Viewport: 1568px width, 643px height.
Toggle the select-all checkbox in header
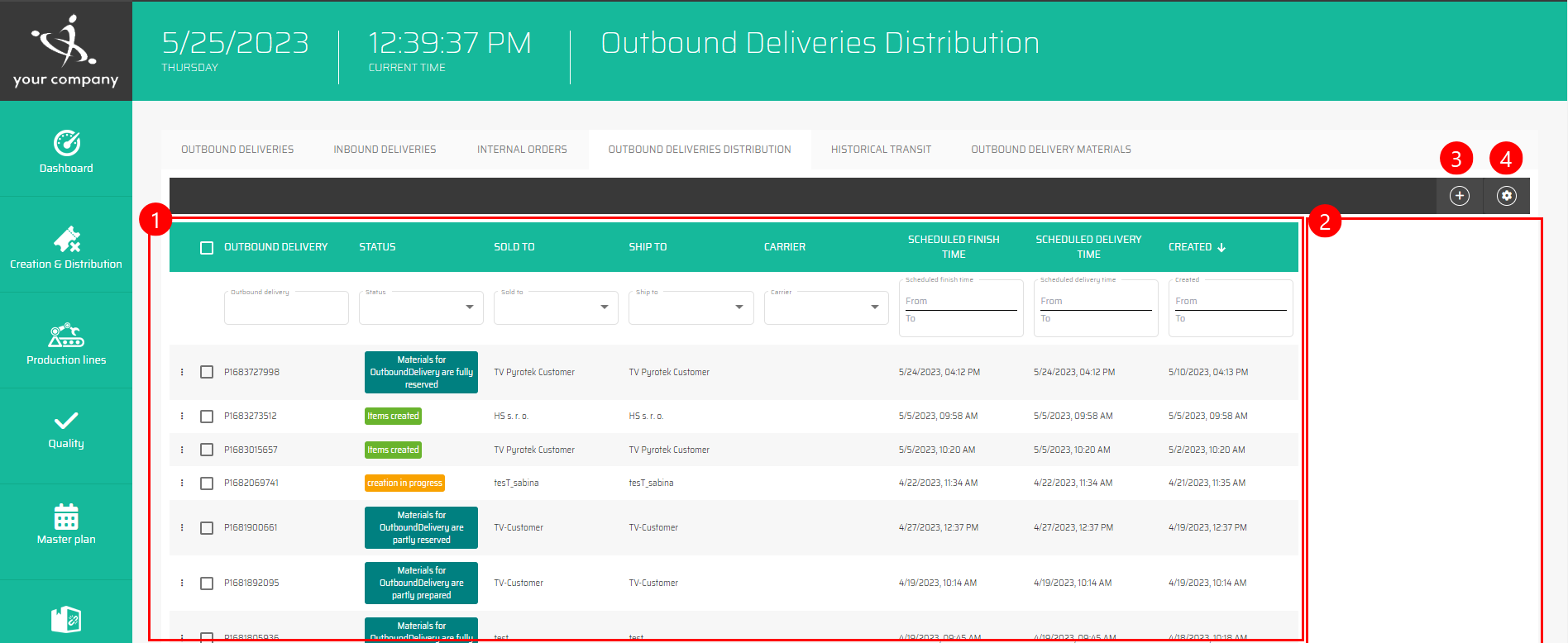207,248
